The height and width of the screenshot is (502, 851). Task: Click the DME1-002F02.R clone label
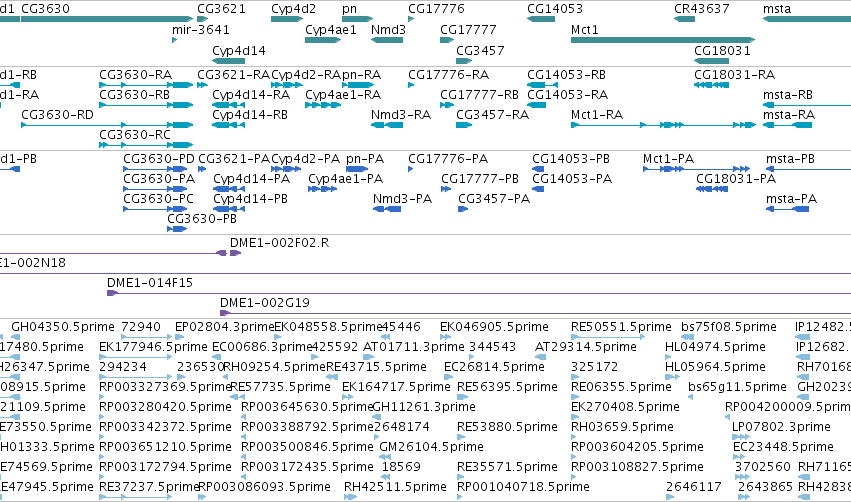(280, 243)
